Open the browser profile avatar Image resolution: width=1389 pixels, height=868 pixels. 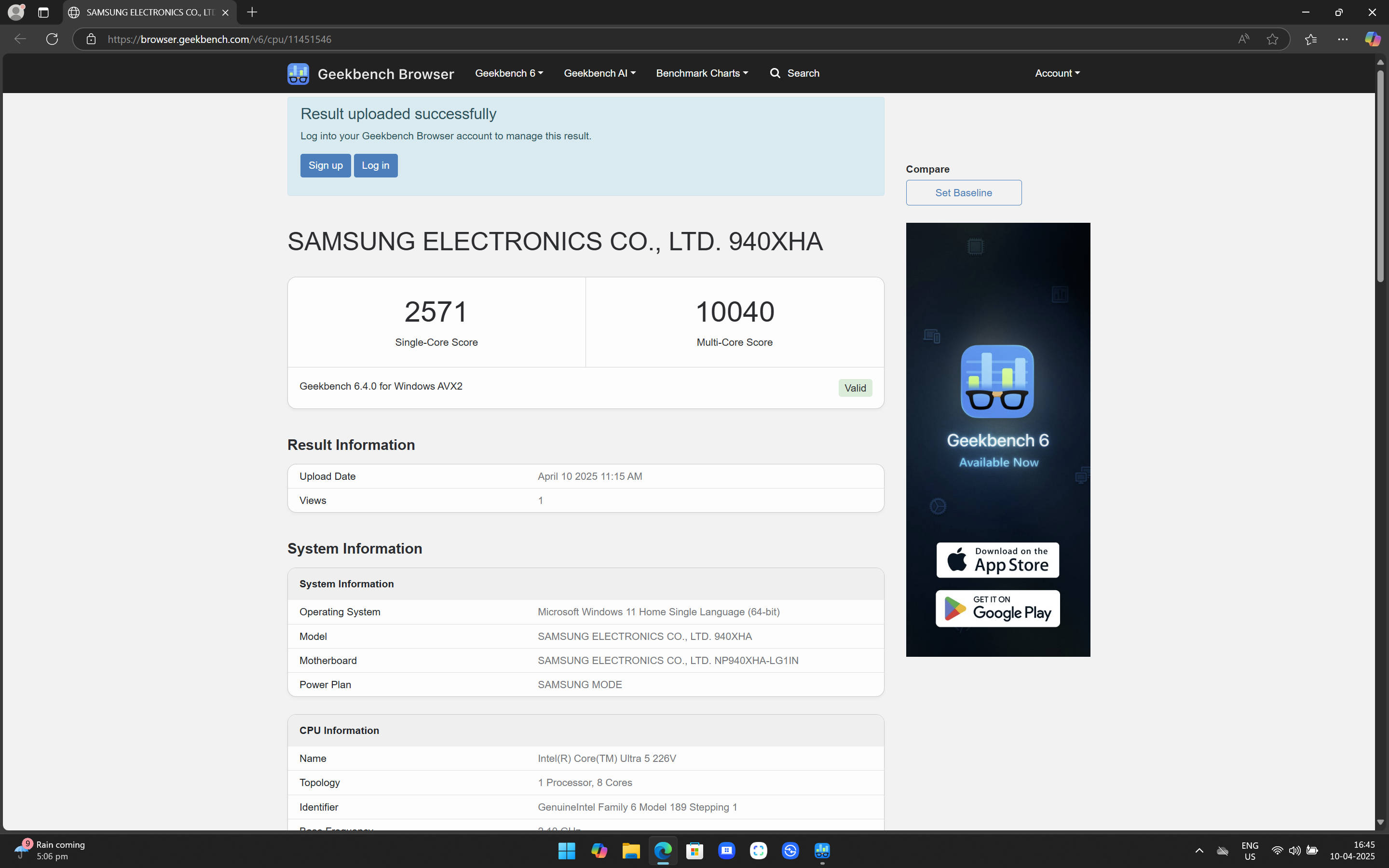pos(16,12)
